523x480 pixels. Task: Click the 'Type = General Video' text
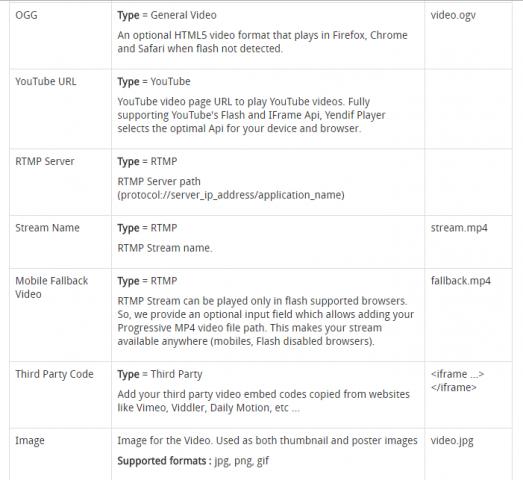pyautogui.click(x=167, y=15)
